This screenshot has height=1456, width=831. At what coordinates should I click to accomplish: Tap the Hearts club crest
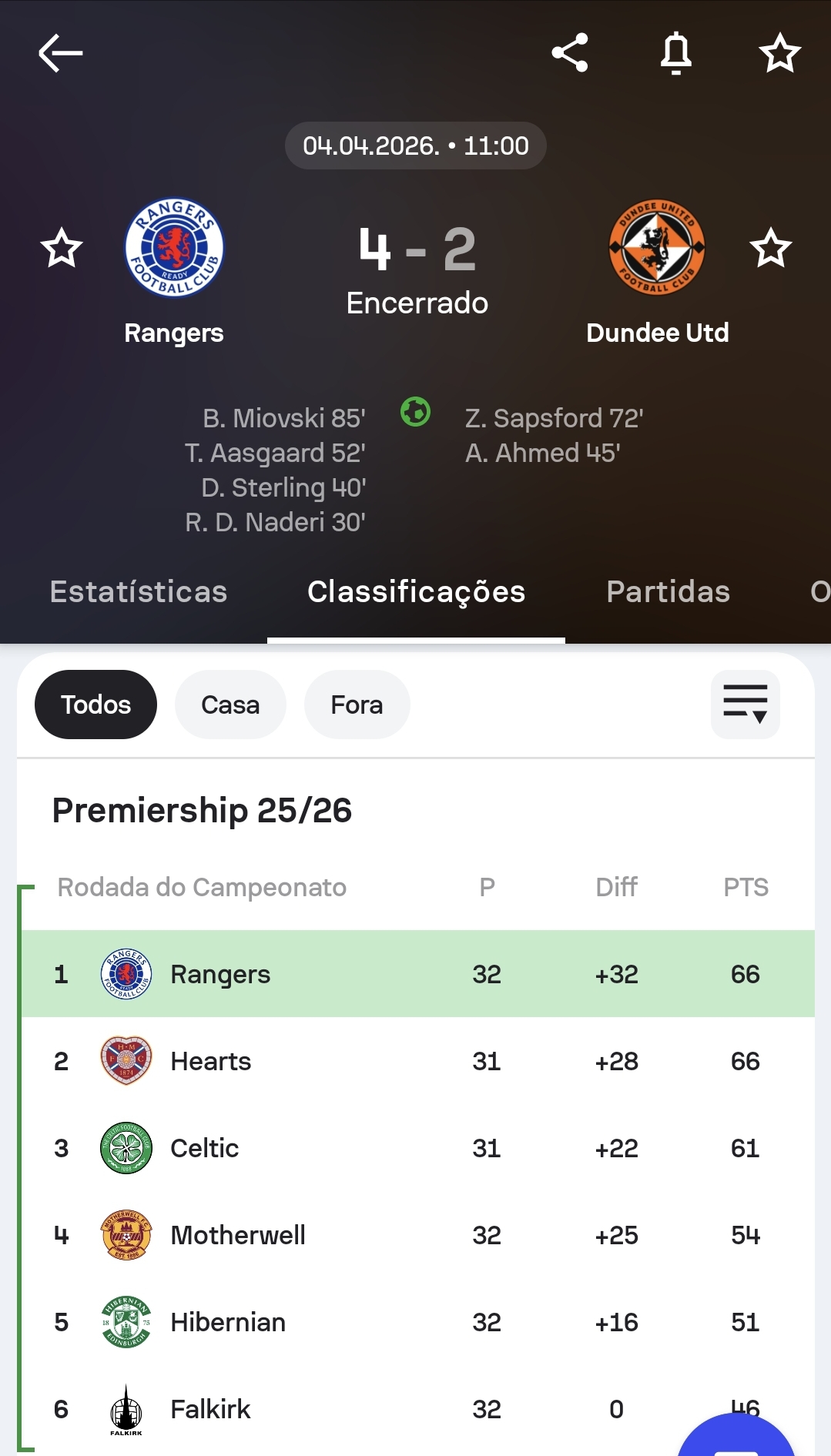(x=126, y=1061)
